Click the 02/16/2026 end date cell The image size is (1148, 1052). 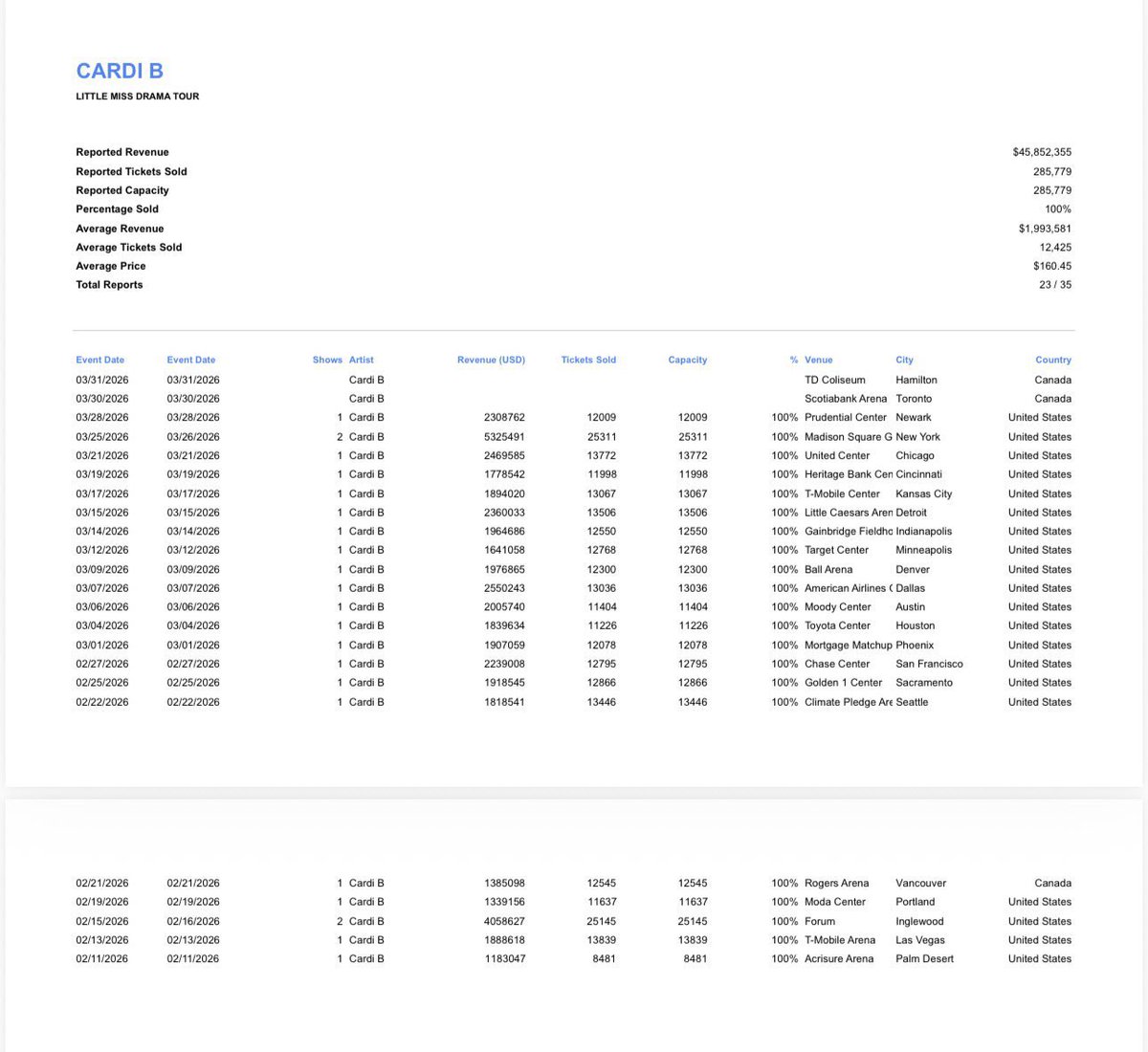tap(193, 922)
